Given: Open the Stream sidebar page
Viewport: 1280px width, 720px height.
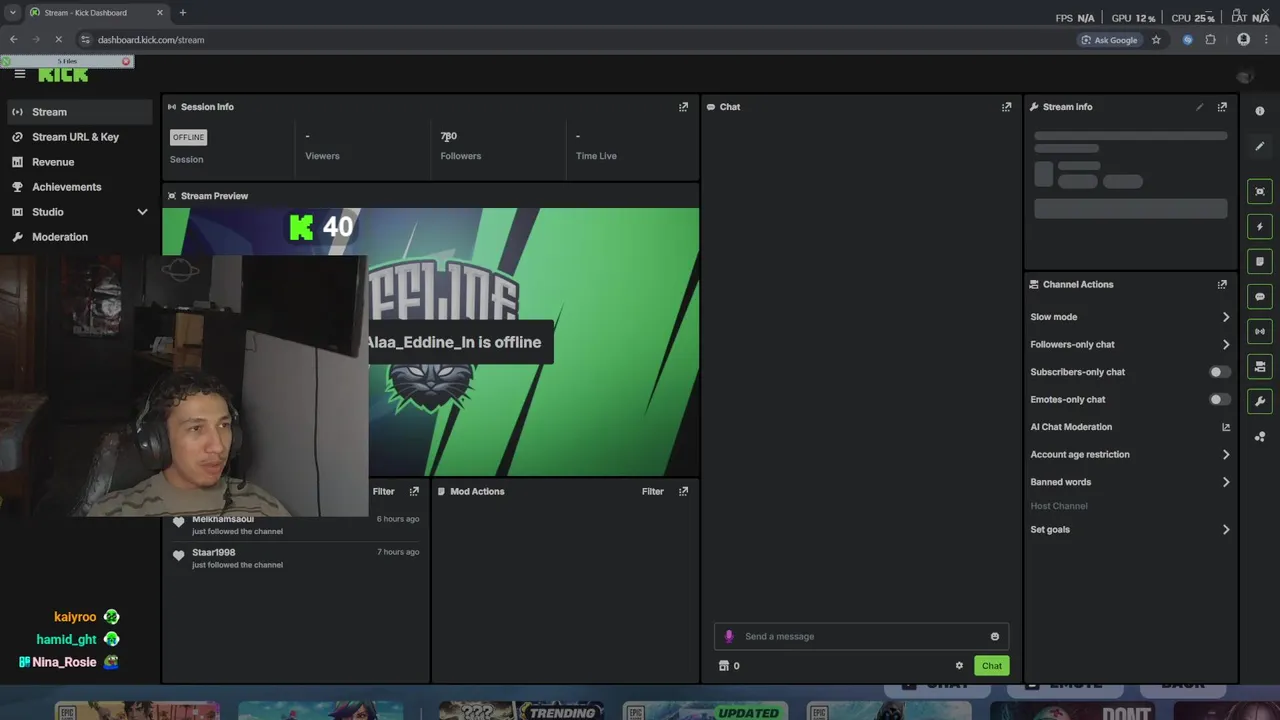Looking at the screenshot, I should pos(78,112).
